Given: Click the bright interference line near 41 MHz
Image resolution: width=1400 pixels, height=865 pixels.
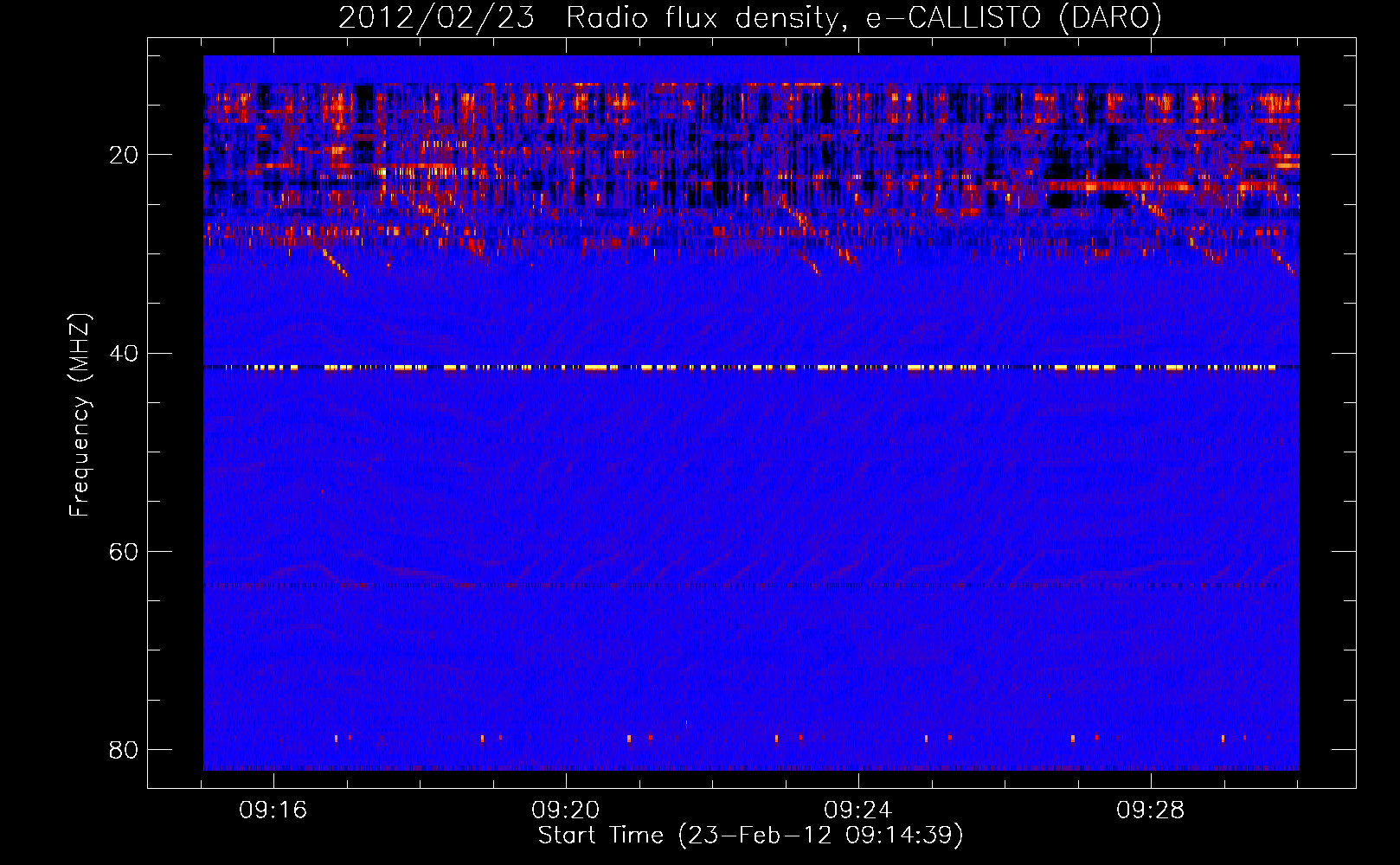Looking at the screenshot, I should coord(751,368).
